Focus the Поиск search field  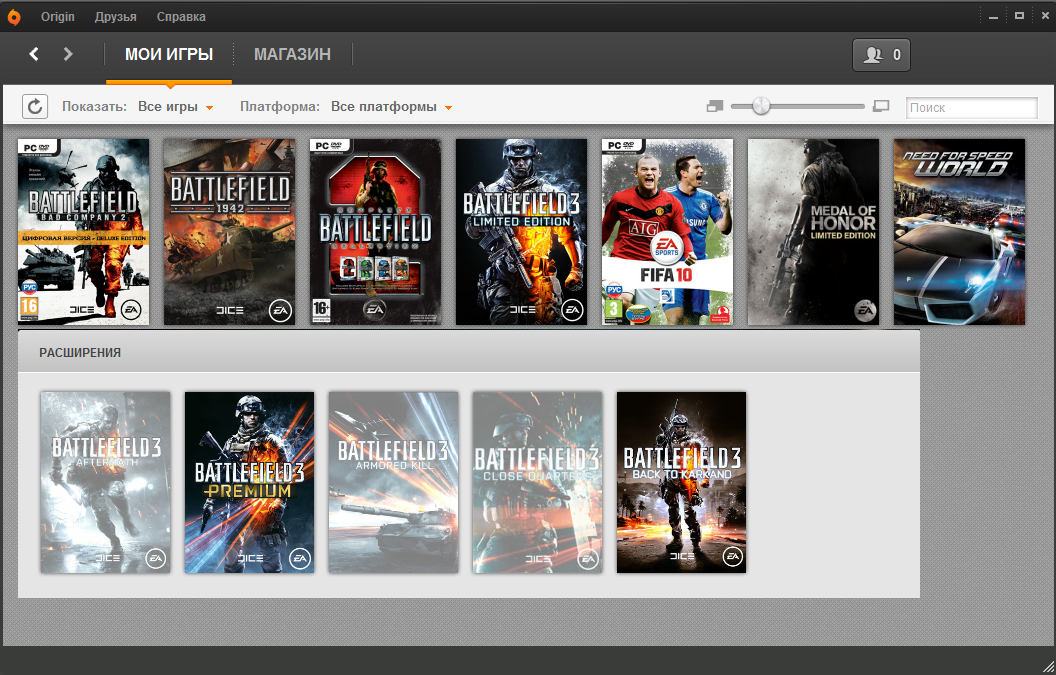(x=971, y=107)
